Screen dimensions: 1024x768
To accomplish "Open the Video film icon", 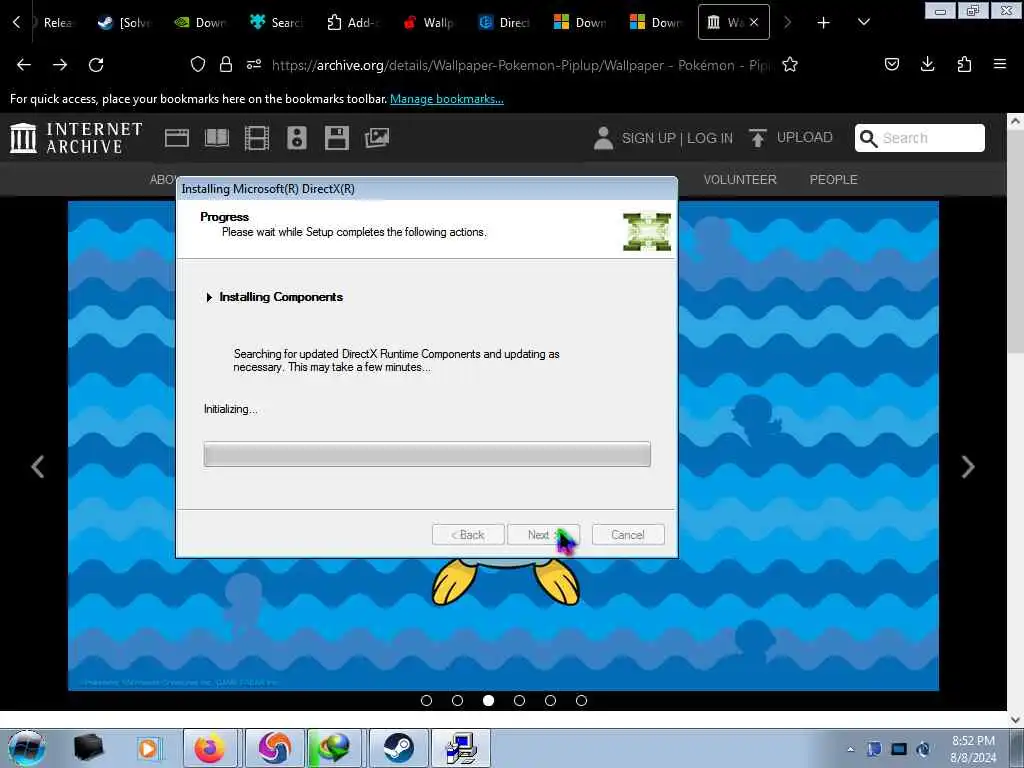I will point(257,138).
